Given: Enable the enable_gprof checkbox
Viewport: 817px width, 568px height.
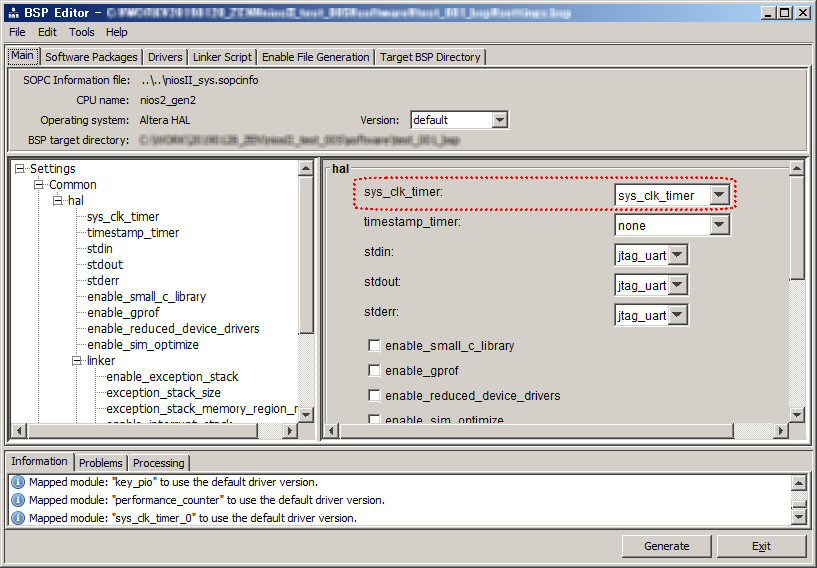Looking at the screenshot, I should (x=374, y=370).
